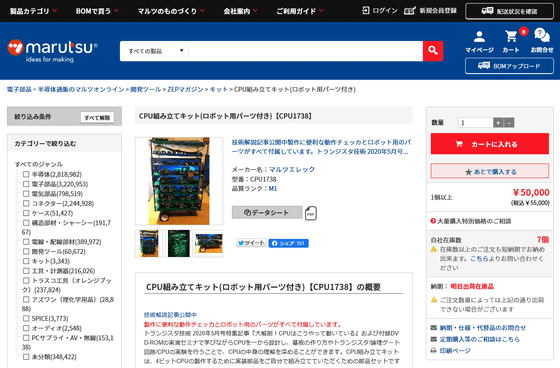This screenshot has width=560, height=368.
Task: Check the 半導体 category checkbox
Action: pos(26,174)
